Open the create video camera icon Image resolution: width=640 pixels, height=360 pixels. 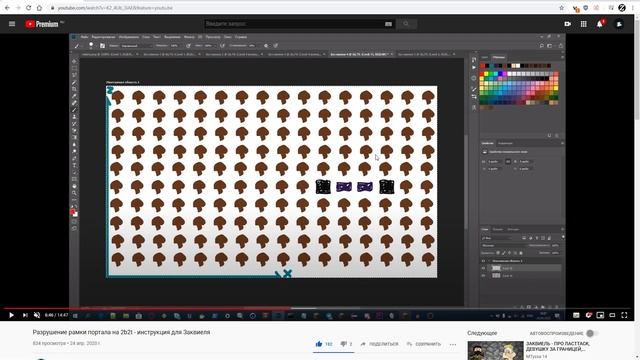pyautogui.click(x=567, y=24)
